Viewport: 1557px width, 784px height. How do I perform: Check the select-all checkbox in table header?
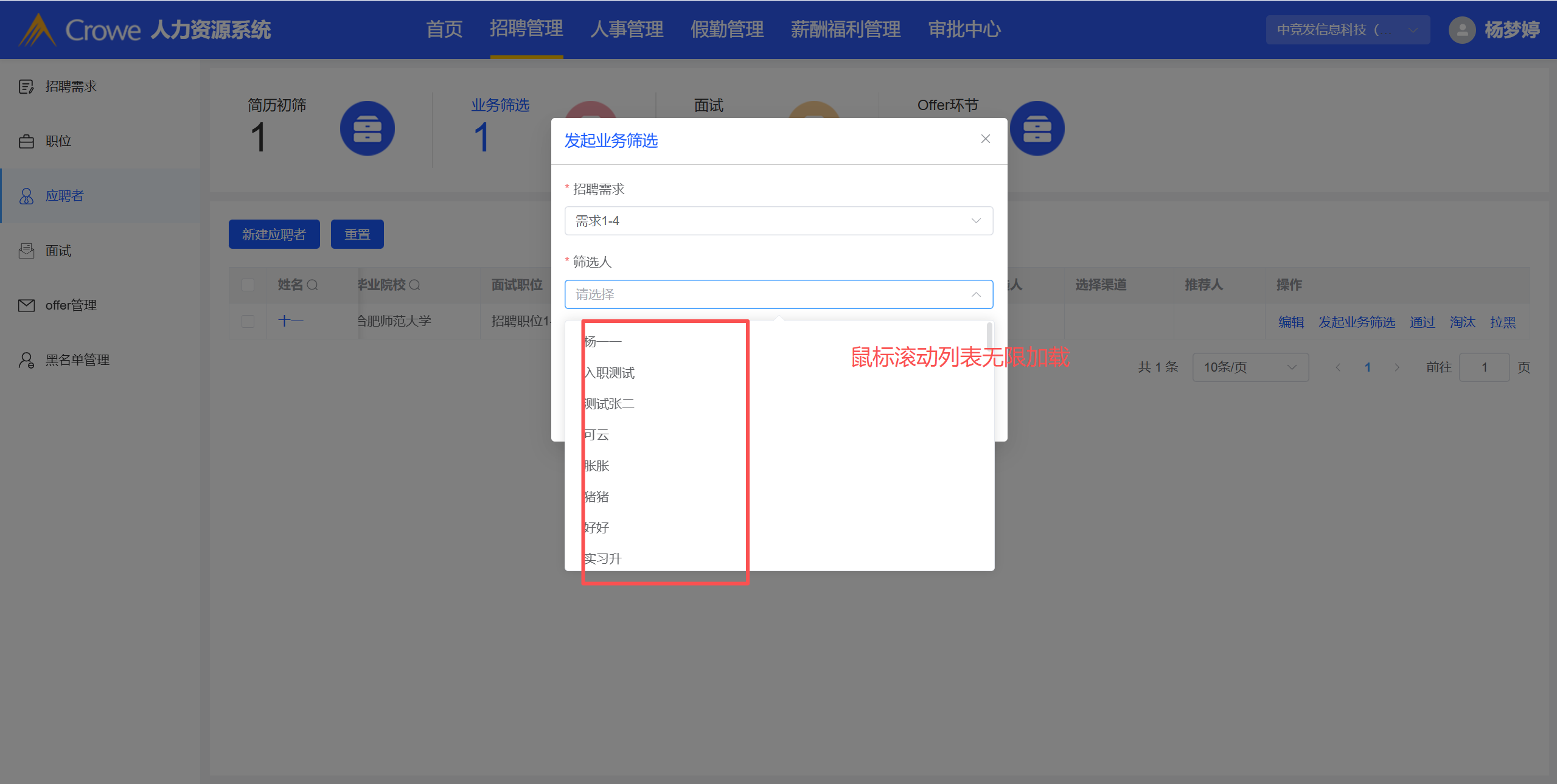(248, 285)
